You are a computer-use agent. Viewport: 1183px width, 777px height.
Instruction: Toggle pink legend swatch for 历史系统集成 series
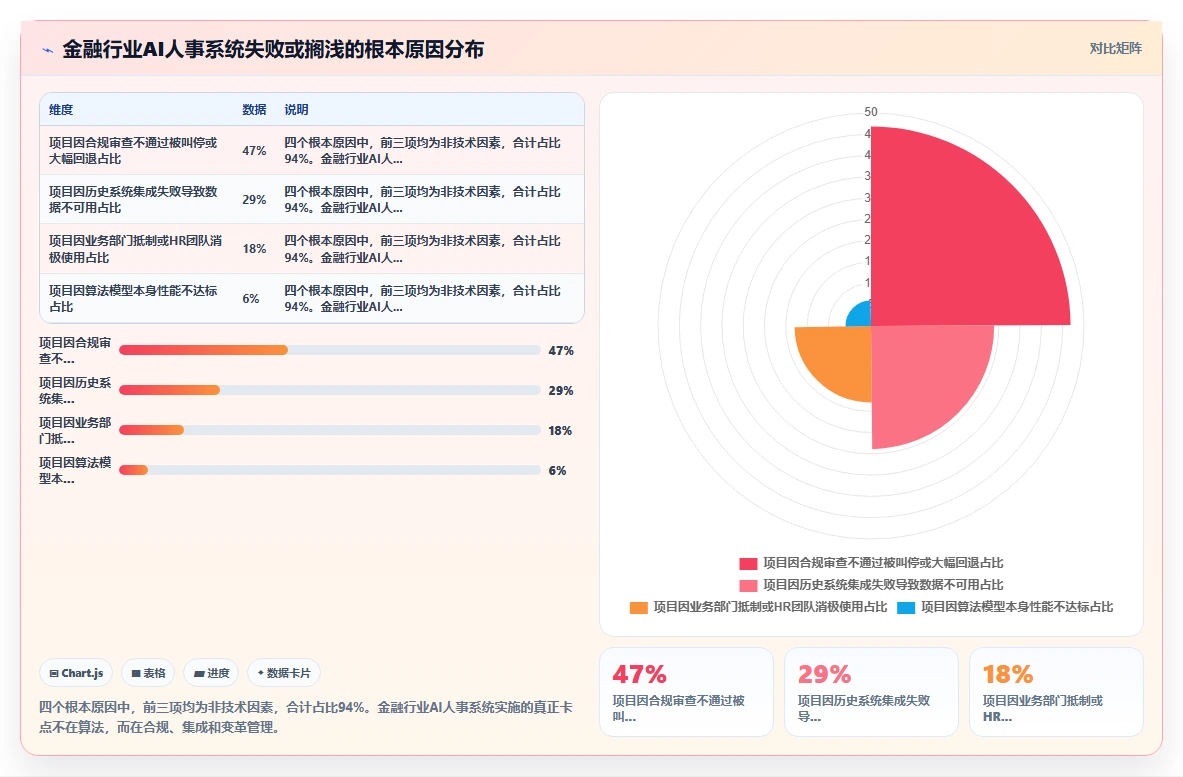[748, 585]
